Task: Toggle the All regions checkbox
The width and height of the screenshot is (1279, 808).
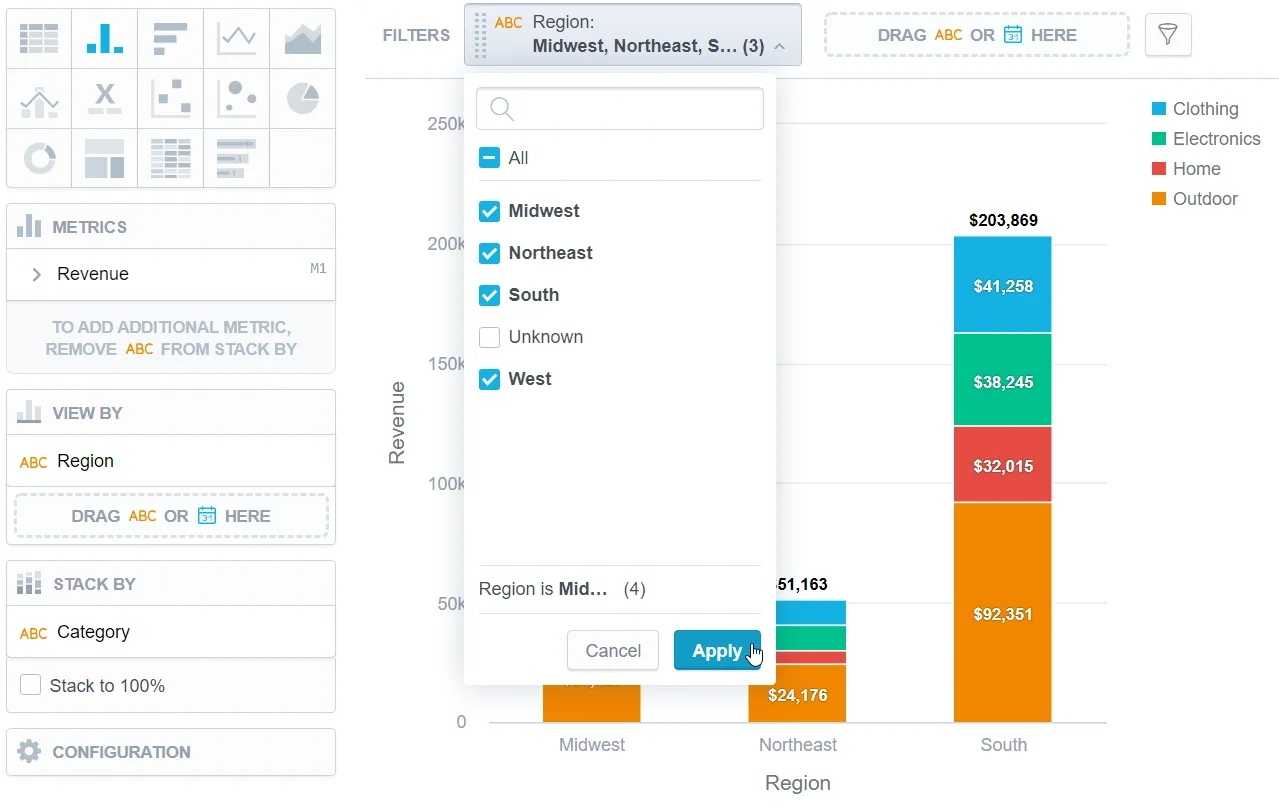Action: (489, 157)
